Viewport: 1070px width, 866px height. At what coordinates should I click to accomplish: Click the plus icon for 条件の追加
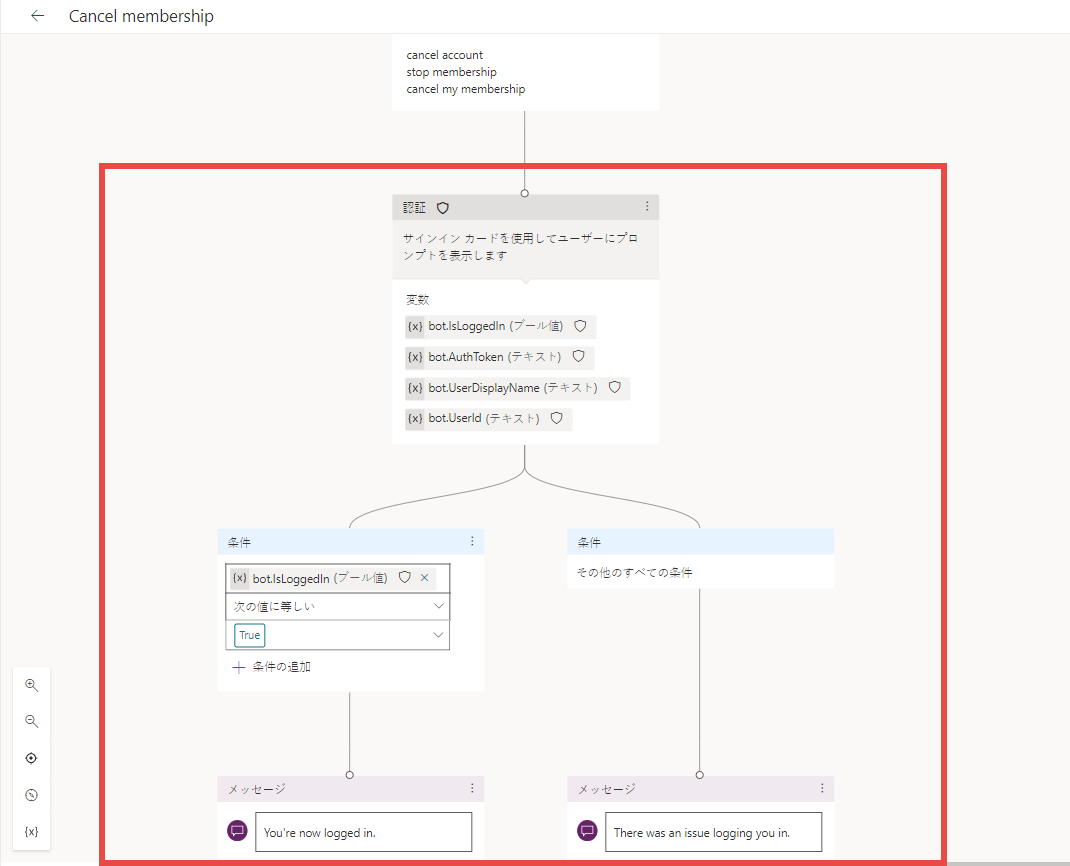(238, 667)
